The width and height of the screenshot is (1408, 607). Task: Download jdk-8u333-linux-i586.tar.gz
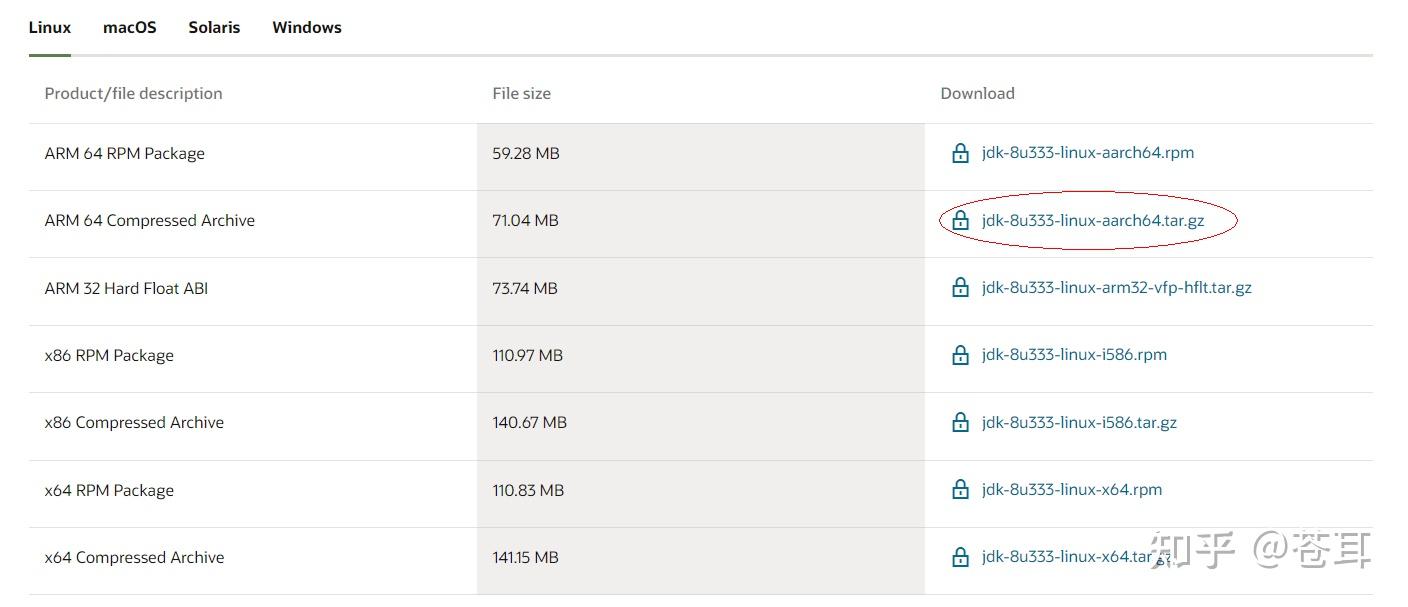(x=1079, y=422)
